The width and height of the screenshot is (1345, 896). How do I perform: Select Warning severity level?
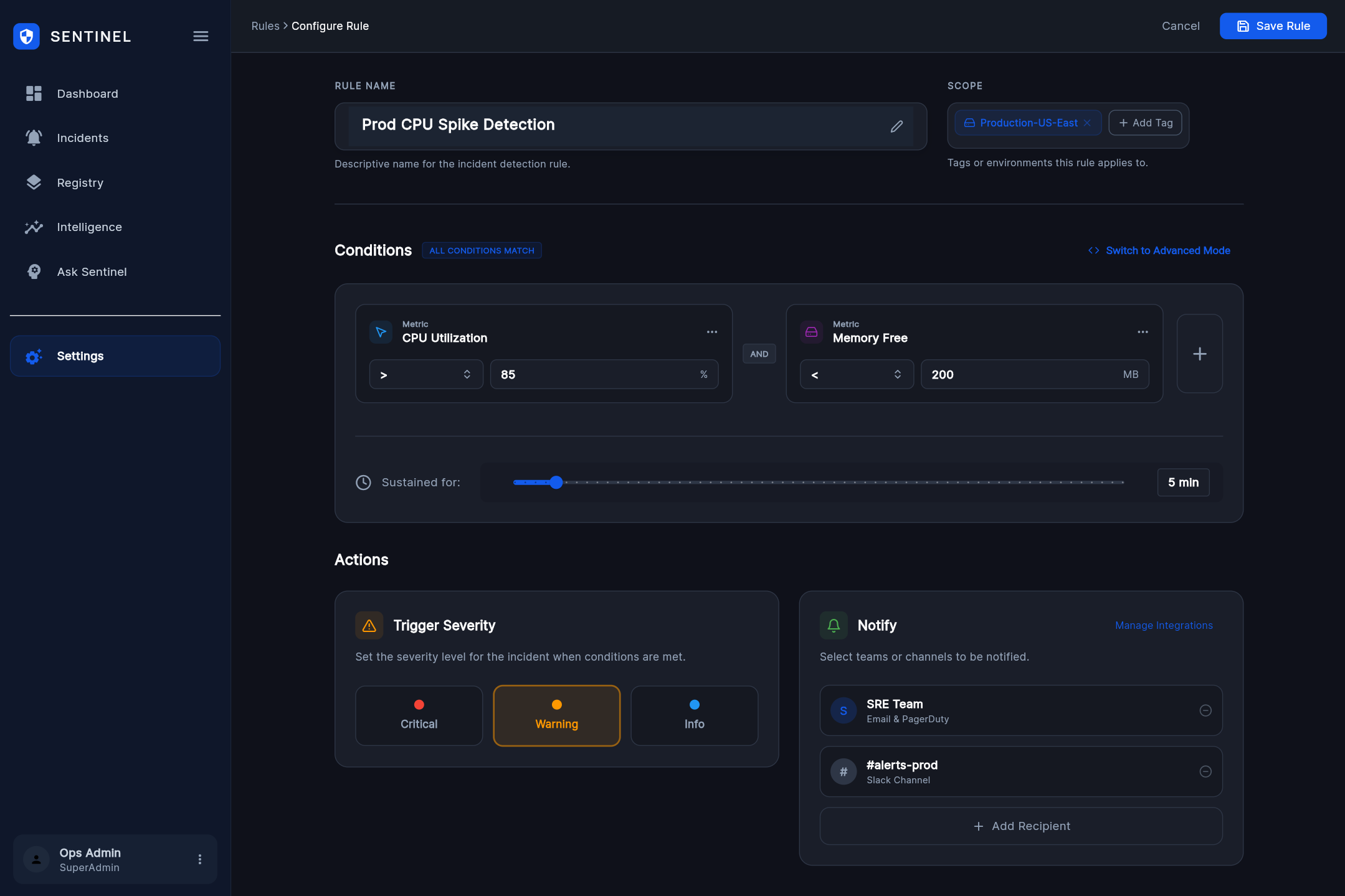(x=556, y=715)
